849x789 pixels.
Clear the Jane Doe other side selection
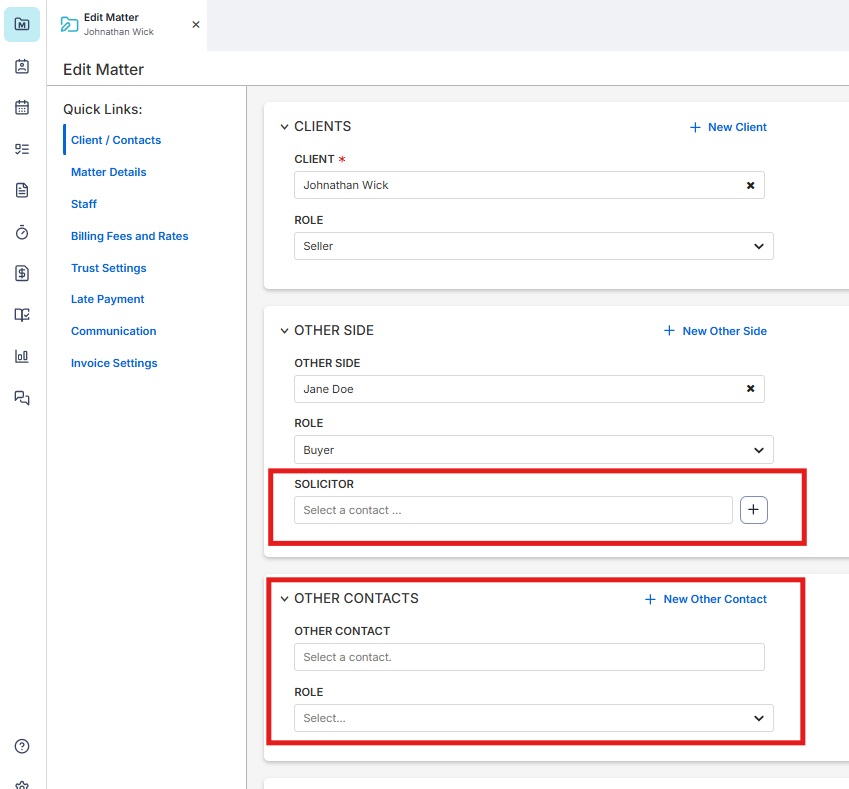[x=750, y=389]
